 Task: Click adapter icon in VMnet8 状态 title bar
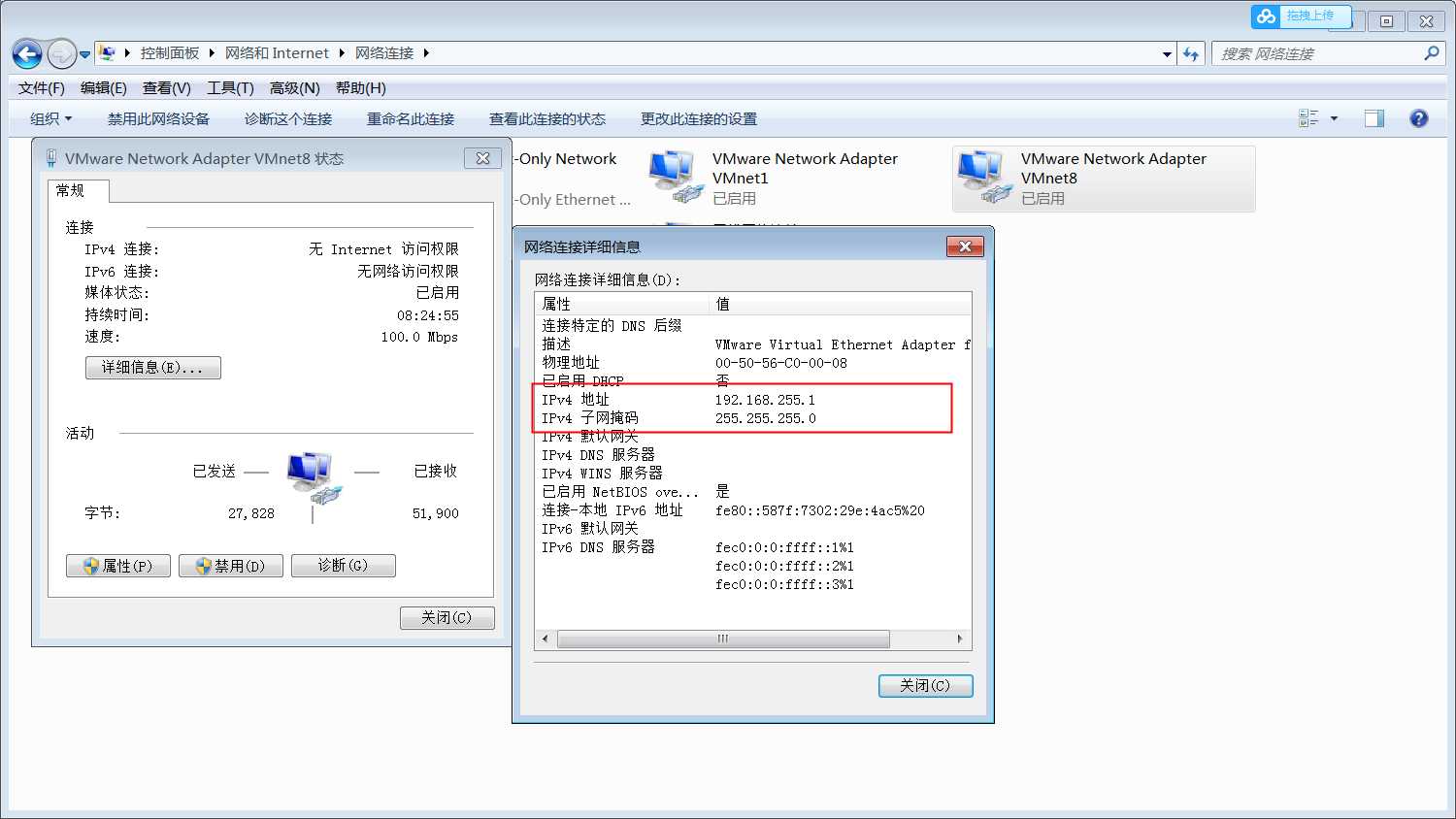[x=51, y=158]
